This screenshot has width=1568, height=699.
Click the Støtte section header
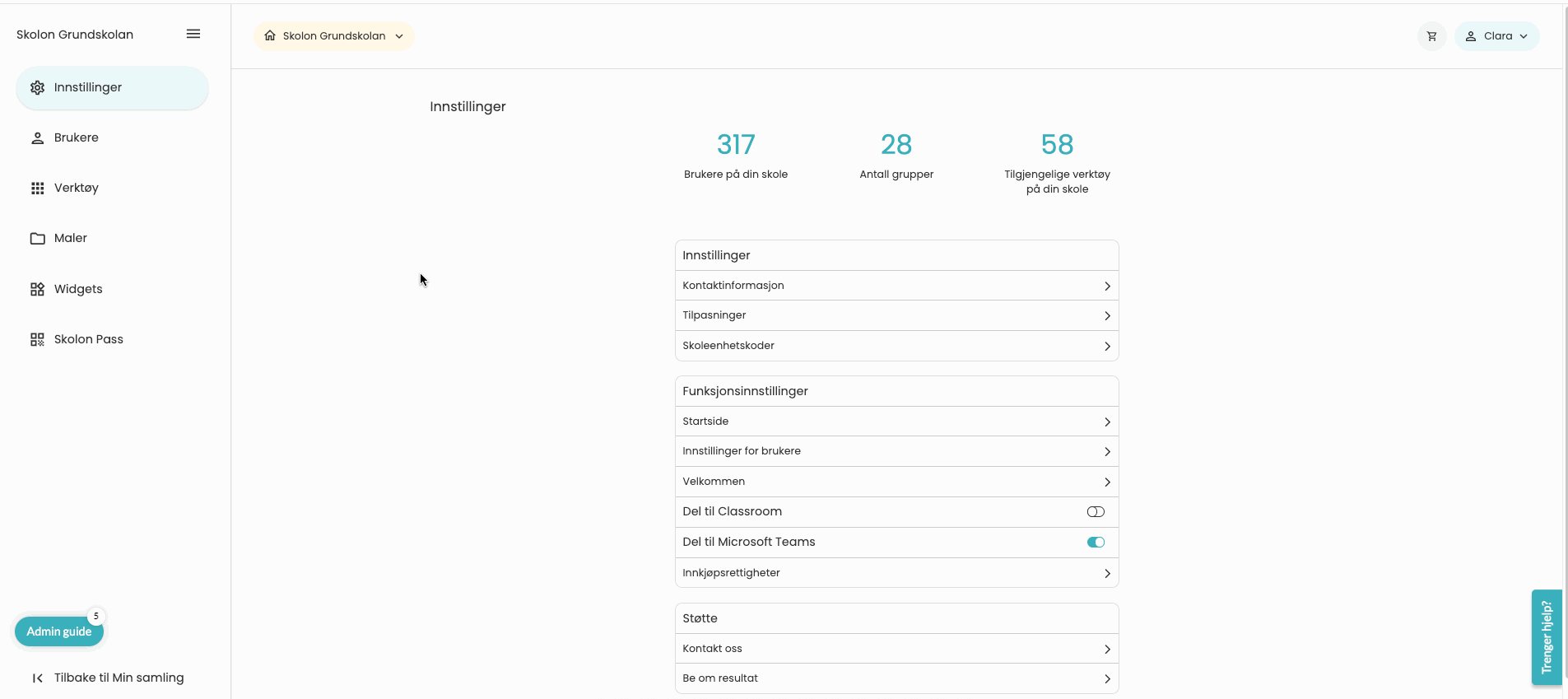point(896,618)
